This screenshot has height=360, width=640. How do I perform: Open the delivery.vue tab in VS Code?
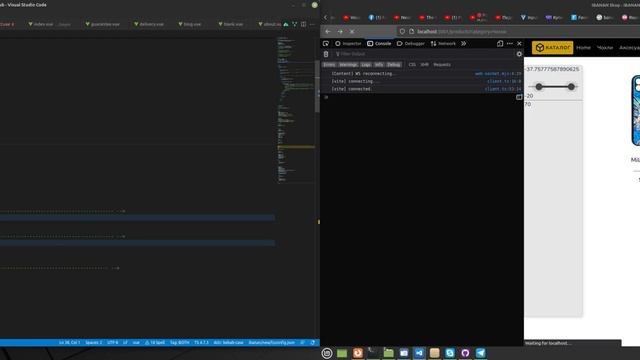149,24
